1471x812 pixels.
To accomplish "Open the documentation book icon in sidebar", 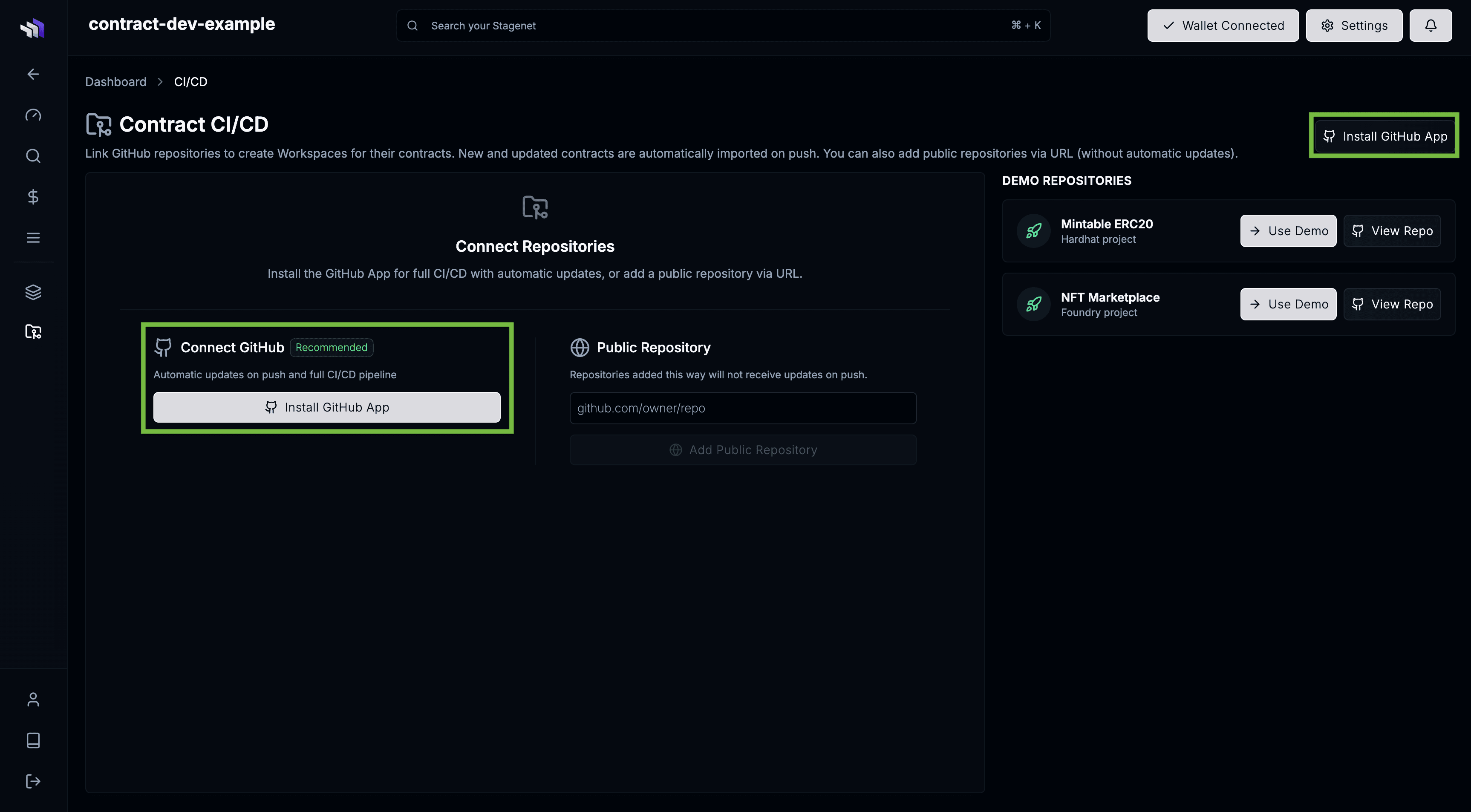I will 33,740.
